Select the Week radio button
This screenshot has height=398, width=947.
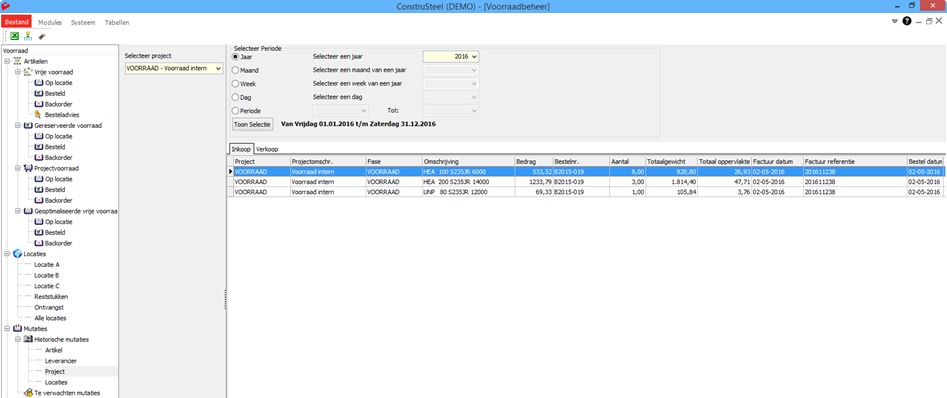(x=236, y=83)
